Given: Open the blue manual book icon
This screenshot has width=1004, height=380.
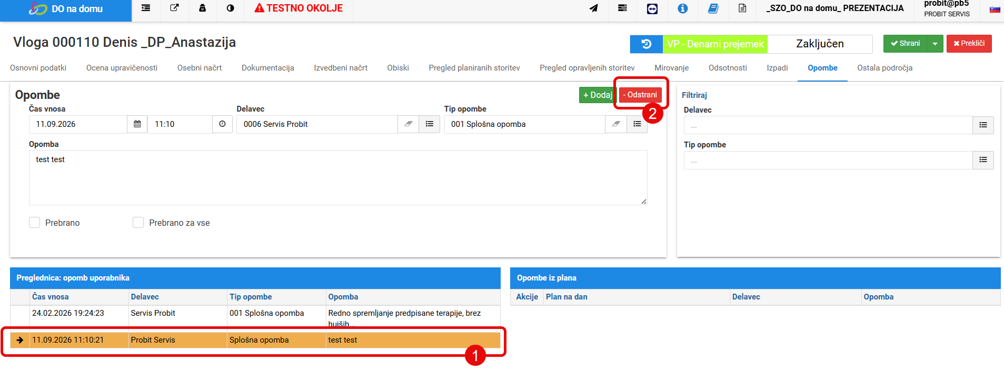Looking at the screenshot, I should 713,9.
